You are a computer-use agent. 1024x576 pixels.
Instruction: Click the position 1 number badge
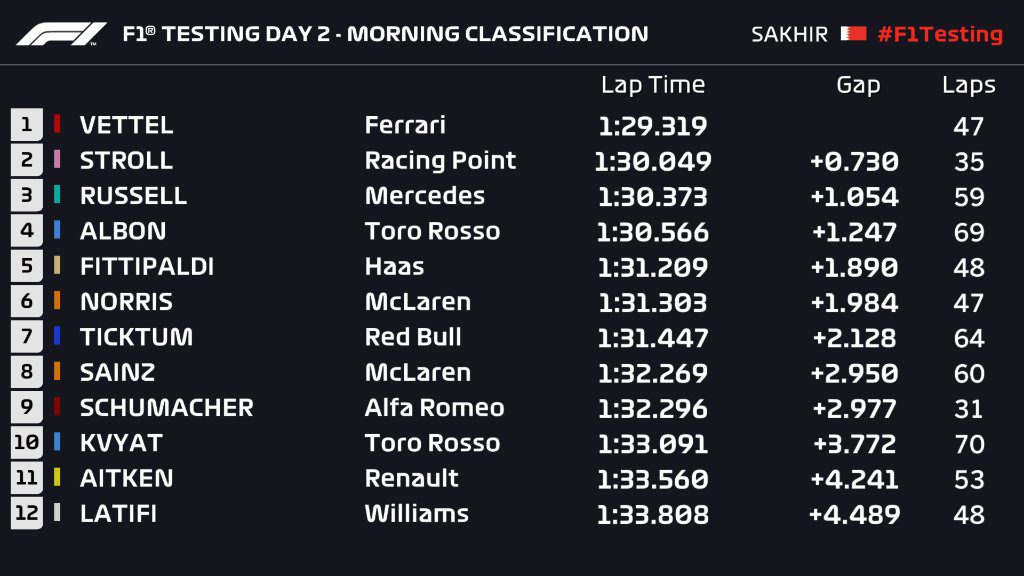click(x=27, y=125)
